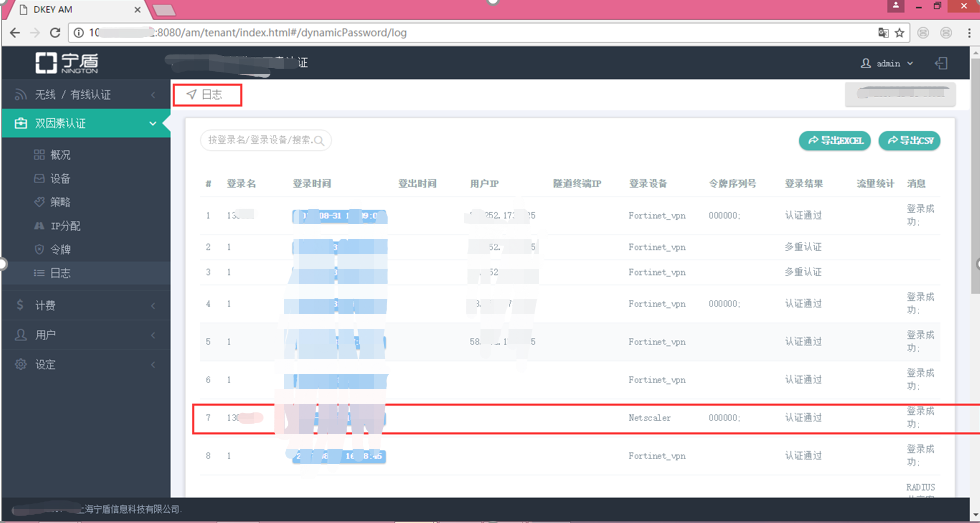Click Fortinet_vpn device in row 8

click(657, 456)
